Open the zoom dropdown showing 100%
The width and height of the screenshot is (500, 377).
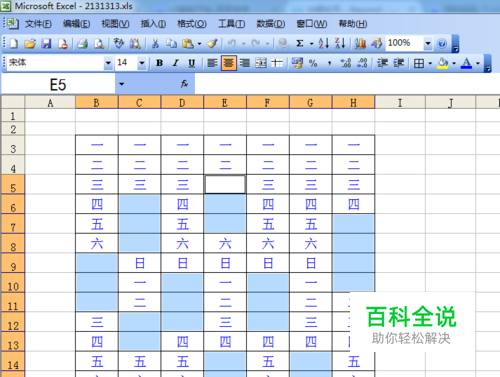pyautogui.click(x=428, y=43)
